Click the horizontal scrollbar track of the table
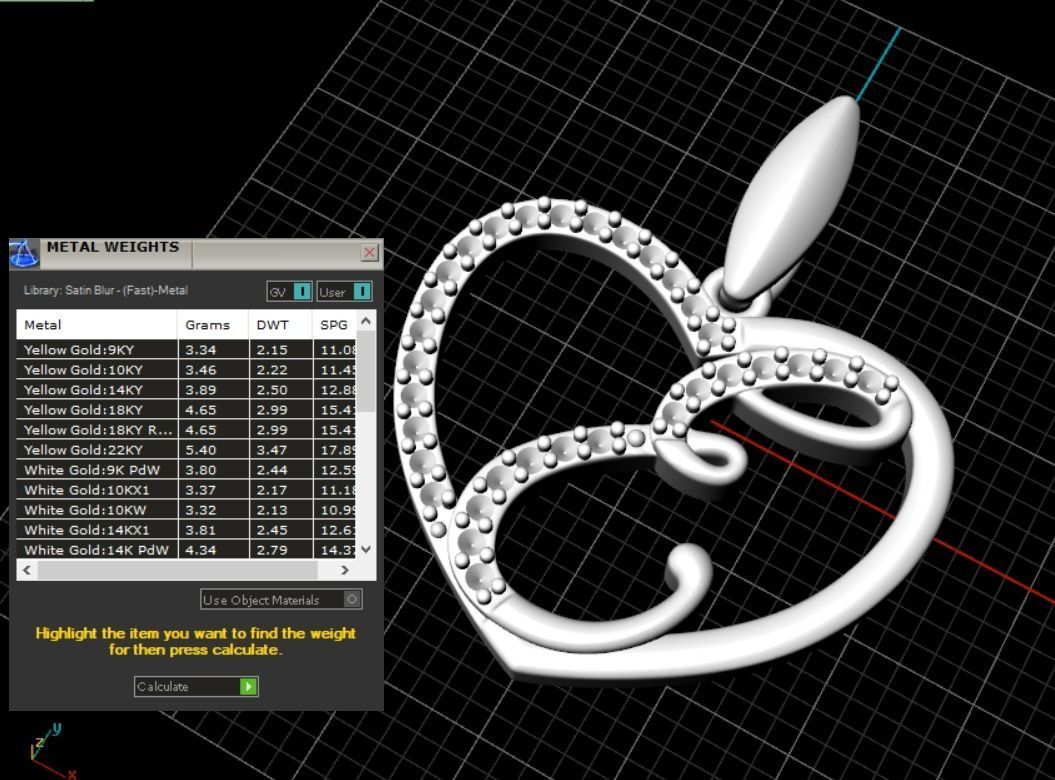Viewport: 1055px width, 780px height. click(x=178, y=570)
